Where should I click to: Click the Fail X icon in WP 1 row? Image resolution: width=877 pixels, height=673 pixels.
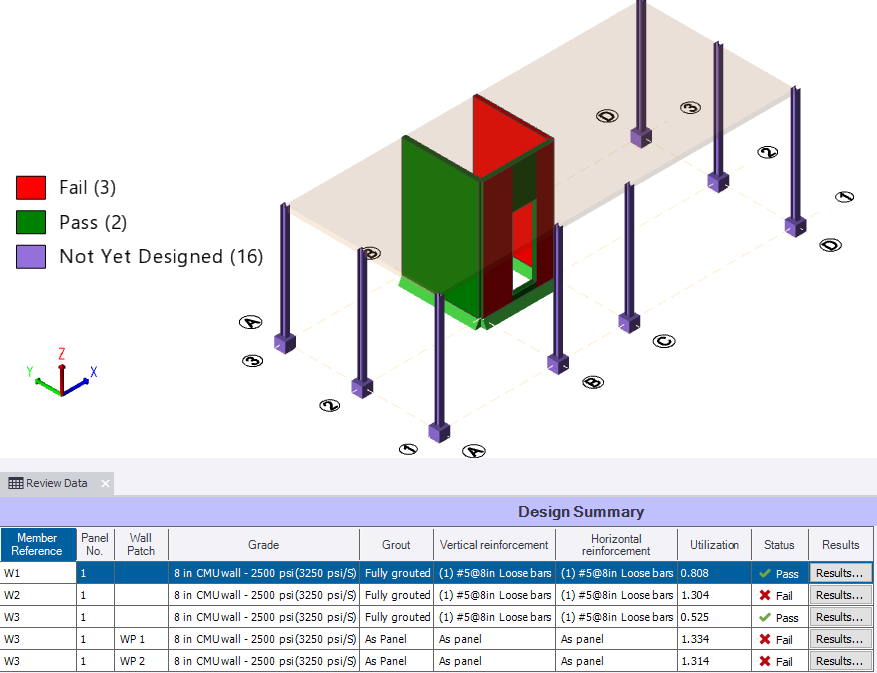click(x=764, y=639)
